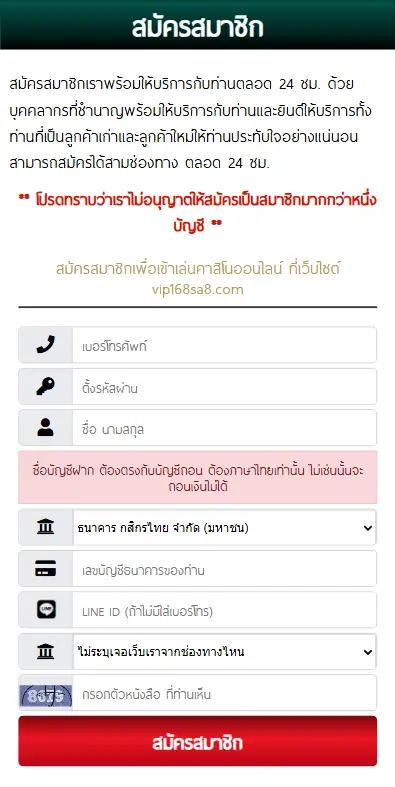Focus the ชื่อ นามสกุล name field

[224, 428]
